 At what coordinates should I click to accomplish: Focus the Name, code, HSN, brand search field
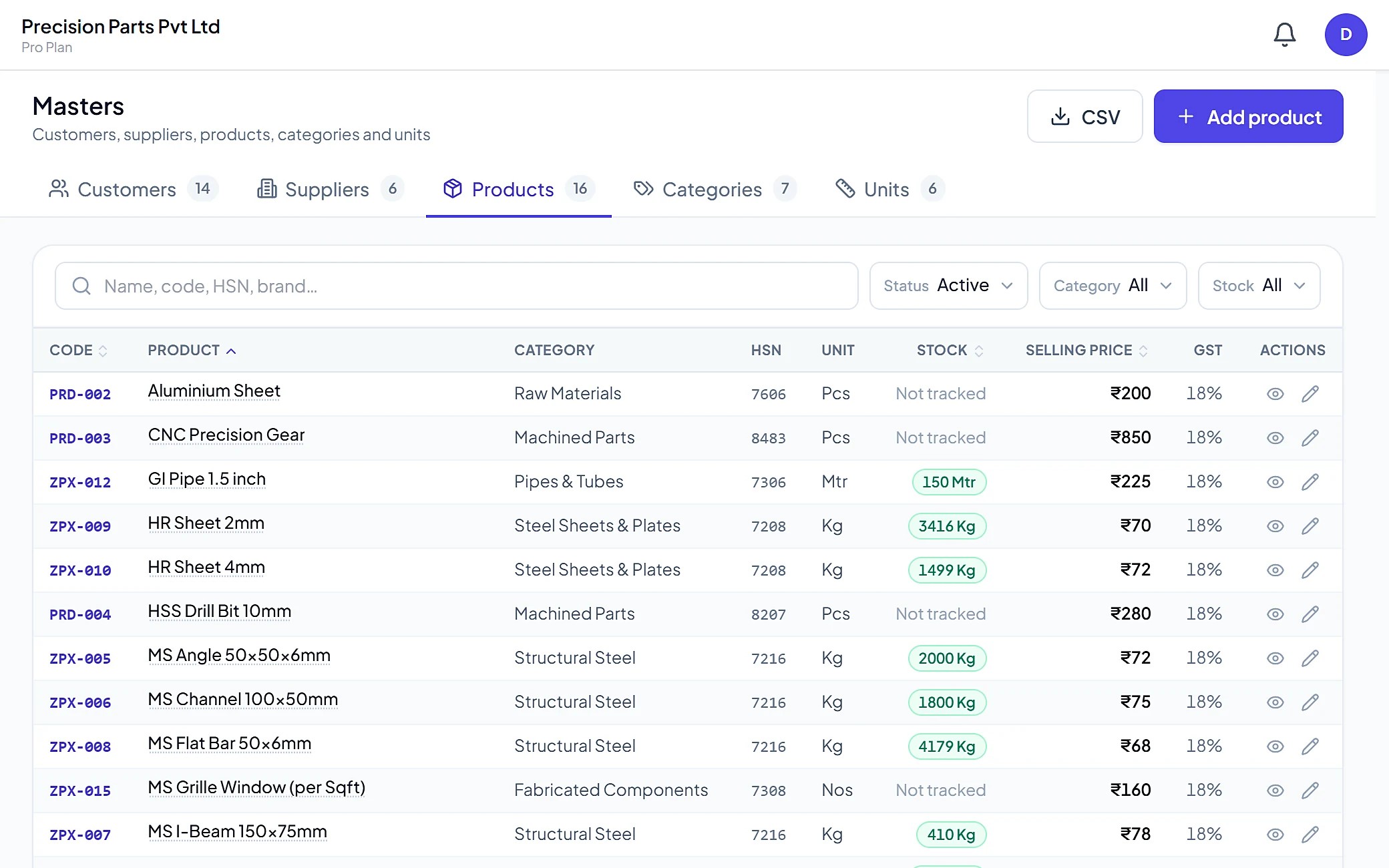point(457,286)
